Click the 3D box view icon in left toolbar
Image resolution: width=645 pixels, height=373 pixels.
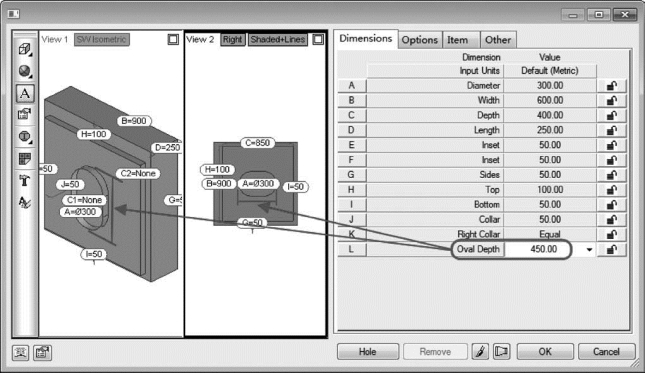(25, 49)
